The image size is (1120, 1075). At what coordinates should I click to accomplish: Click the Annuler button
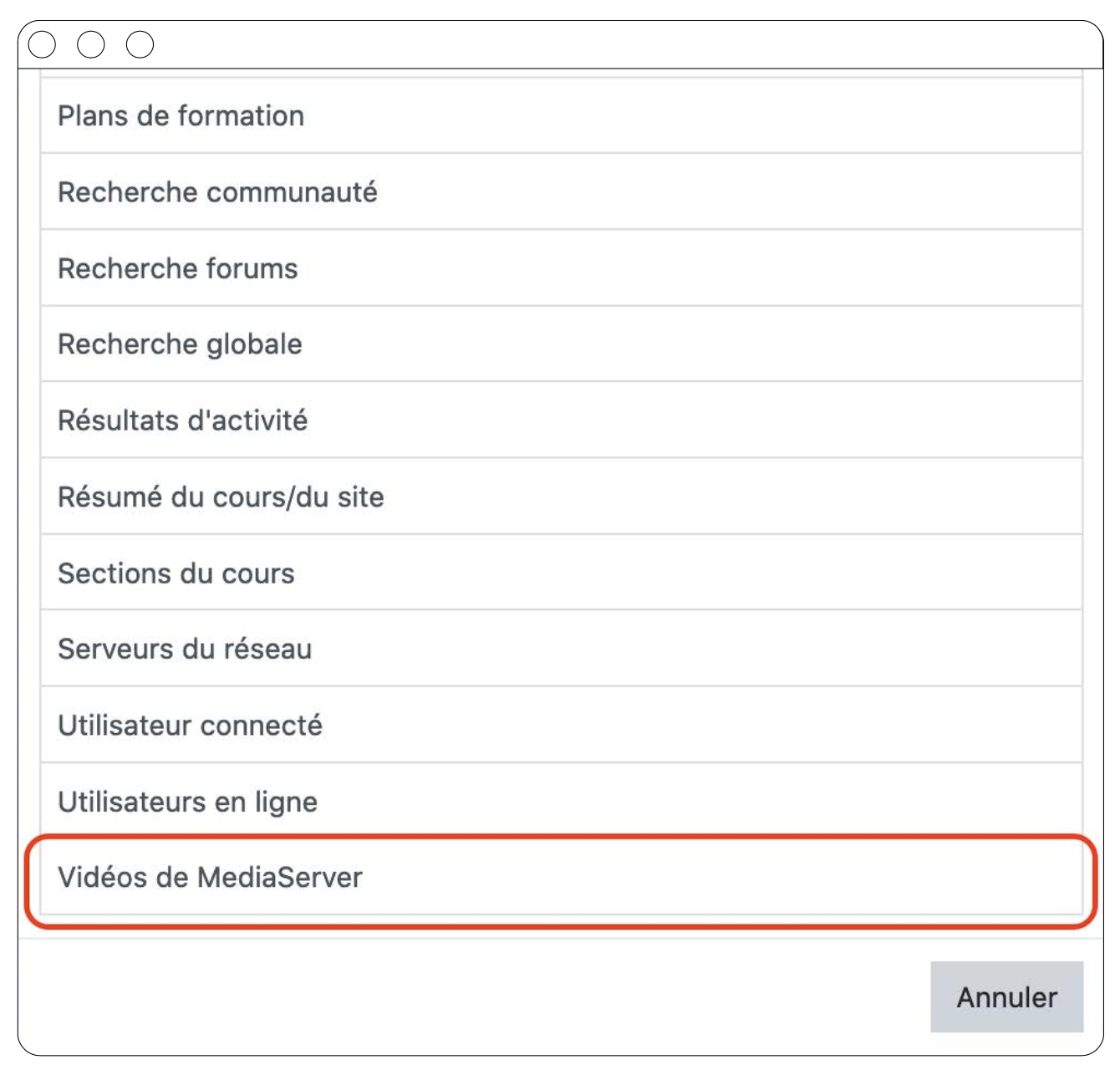[x=1006, y=997]
